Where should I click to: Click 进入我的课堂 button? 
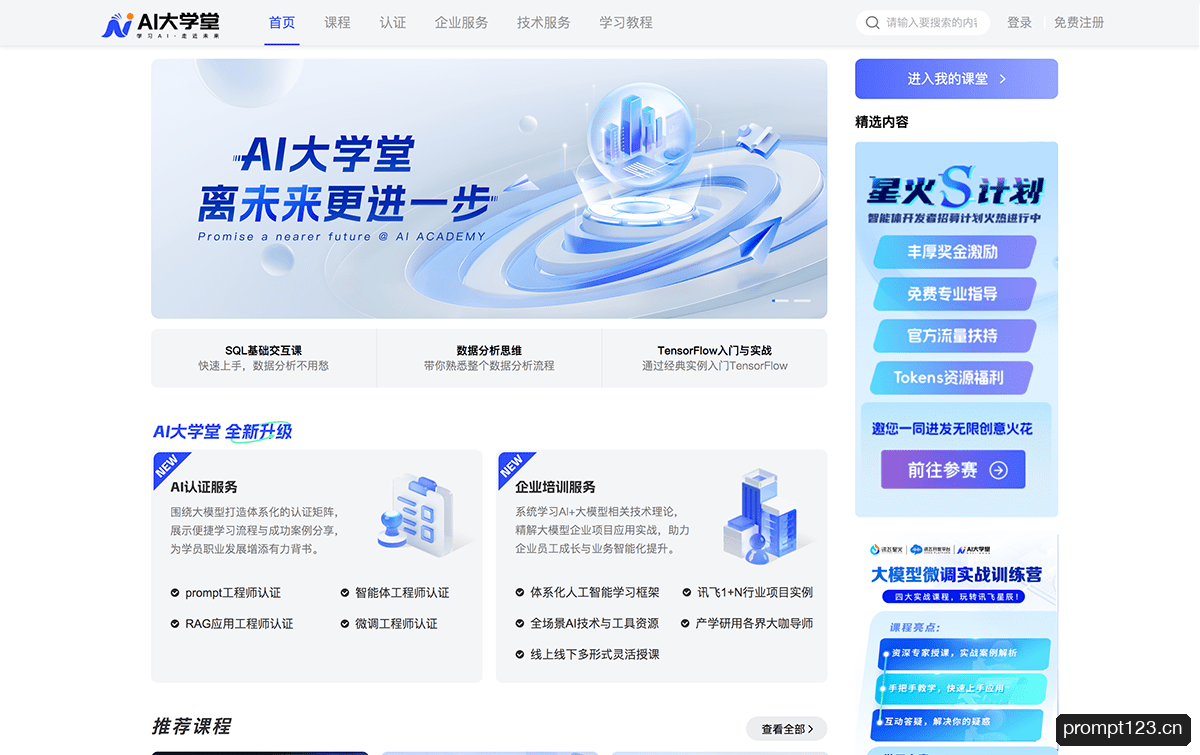point(956,79)
